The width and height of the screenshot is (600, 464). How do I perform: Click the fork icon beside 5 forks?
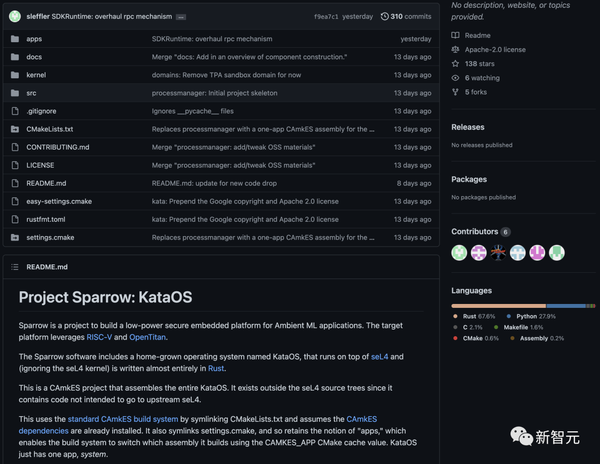coord(456,91)
